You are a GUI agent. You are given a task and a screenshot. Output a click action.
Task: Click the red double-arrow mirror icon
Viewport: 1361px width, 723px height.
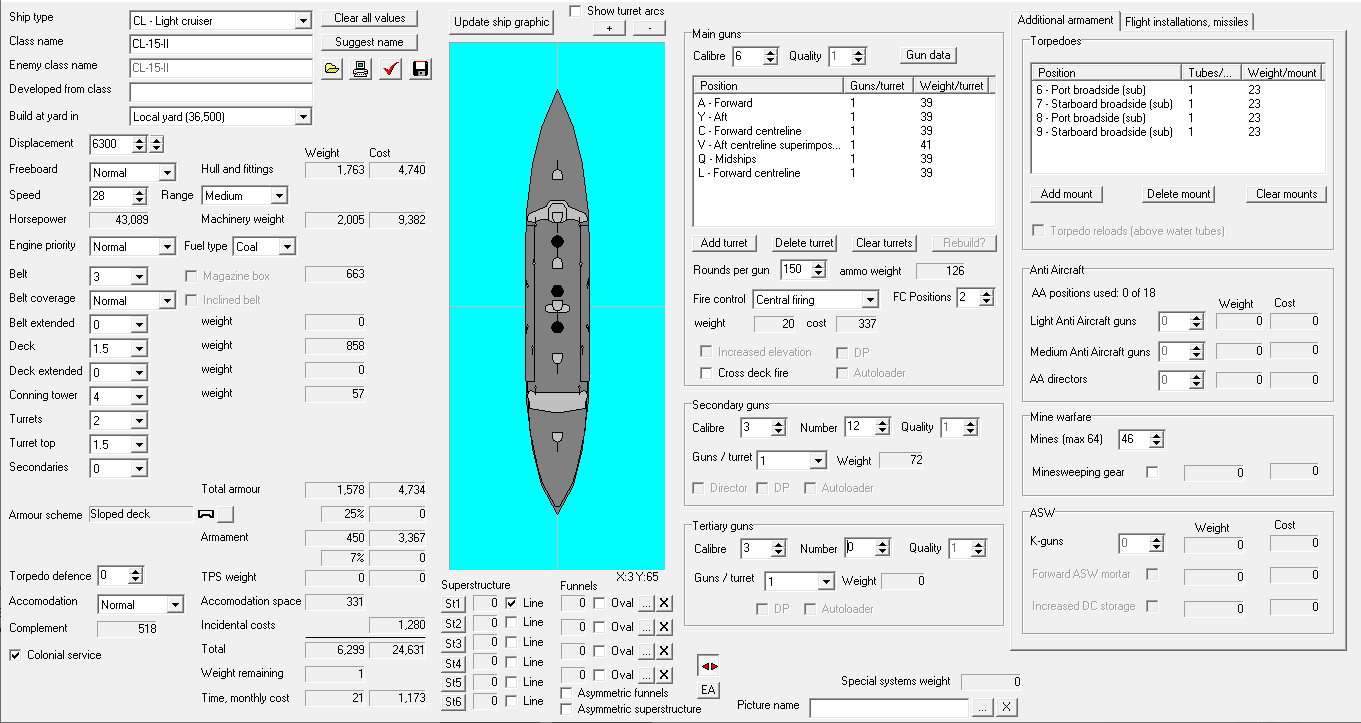point(708,666)
